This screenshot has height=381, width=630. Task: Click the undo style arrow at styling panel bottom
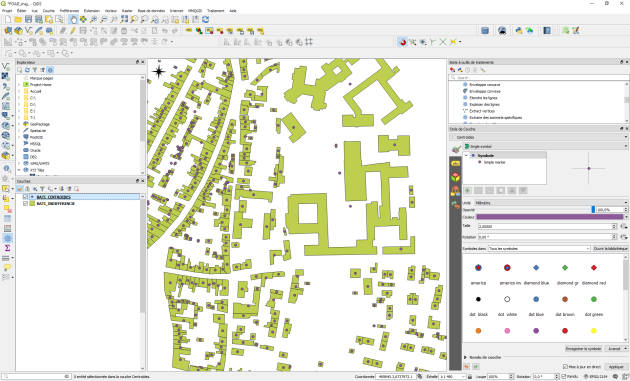click(466, 367)
